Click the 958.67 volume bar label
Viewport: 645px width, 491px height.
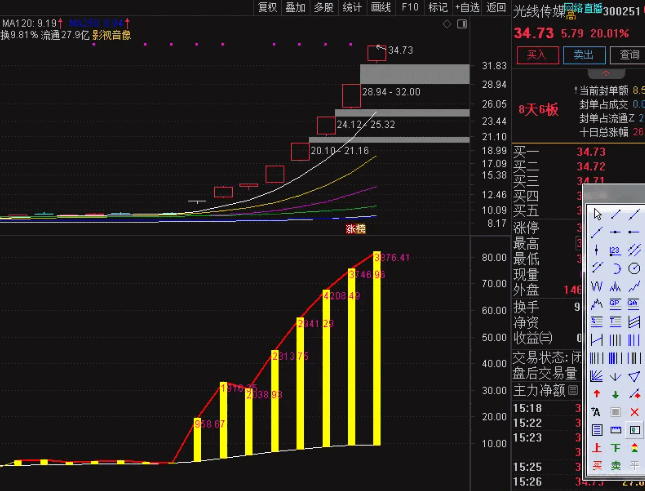[x=209, y=424]
